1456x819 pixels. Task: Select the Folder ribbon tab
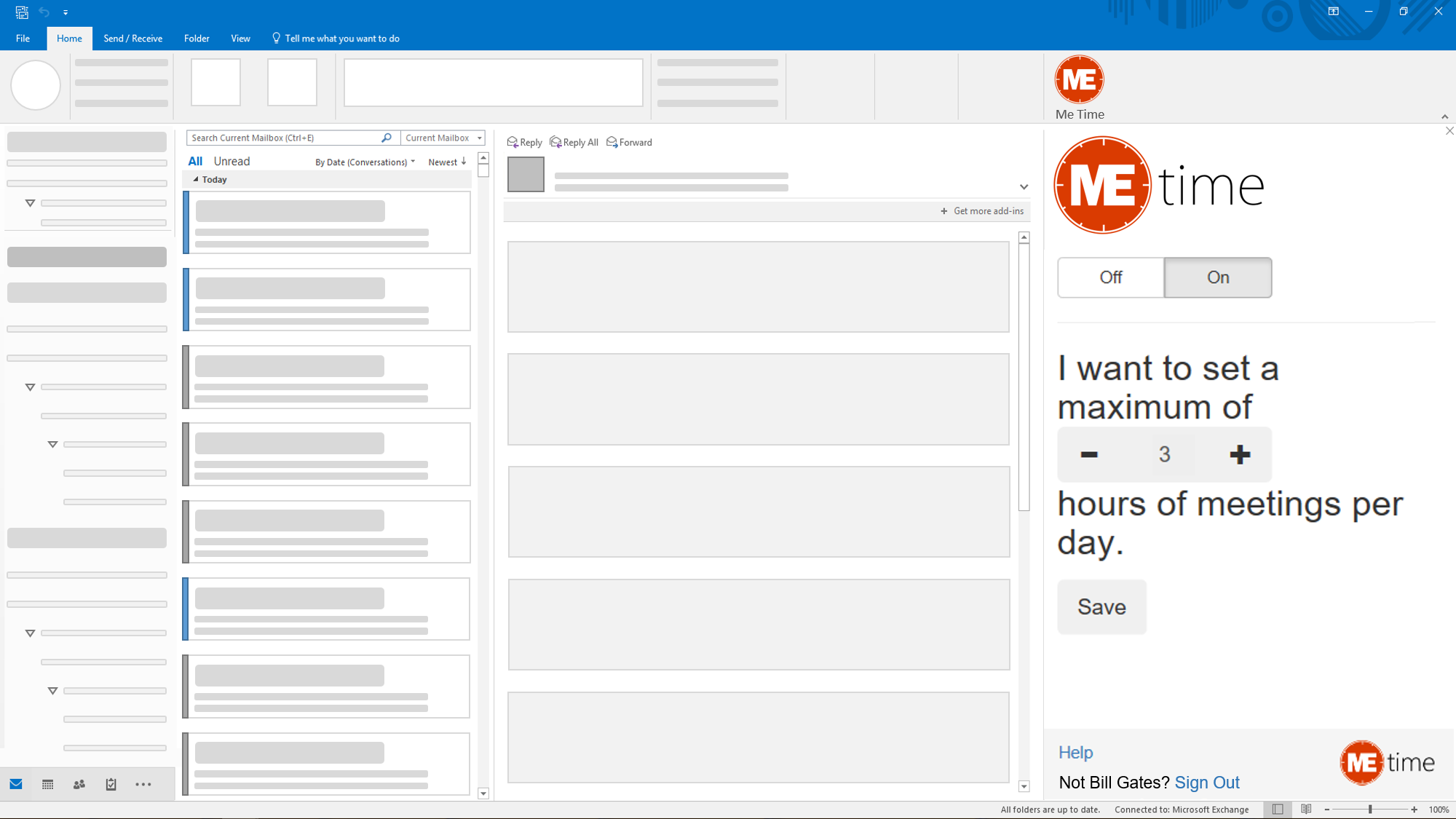pos(197,39)
